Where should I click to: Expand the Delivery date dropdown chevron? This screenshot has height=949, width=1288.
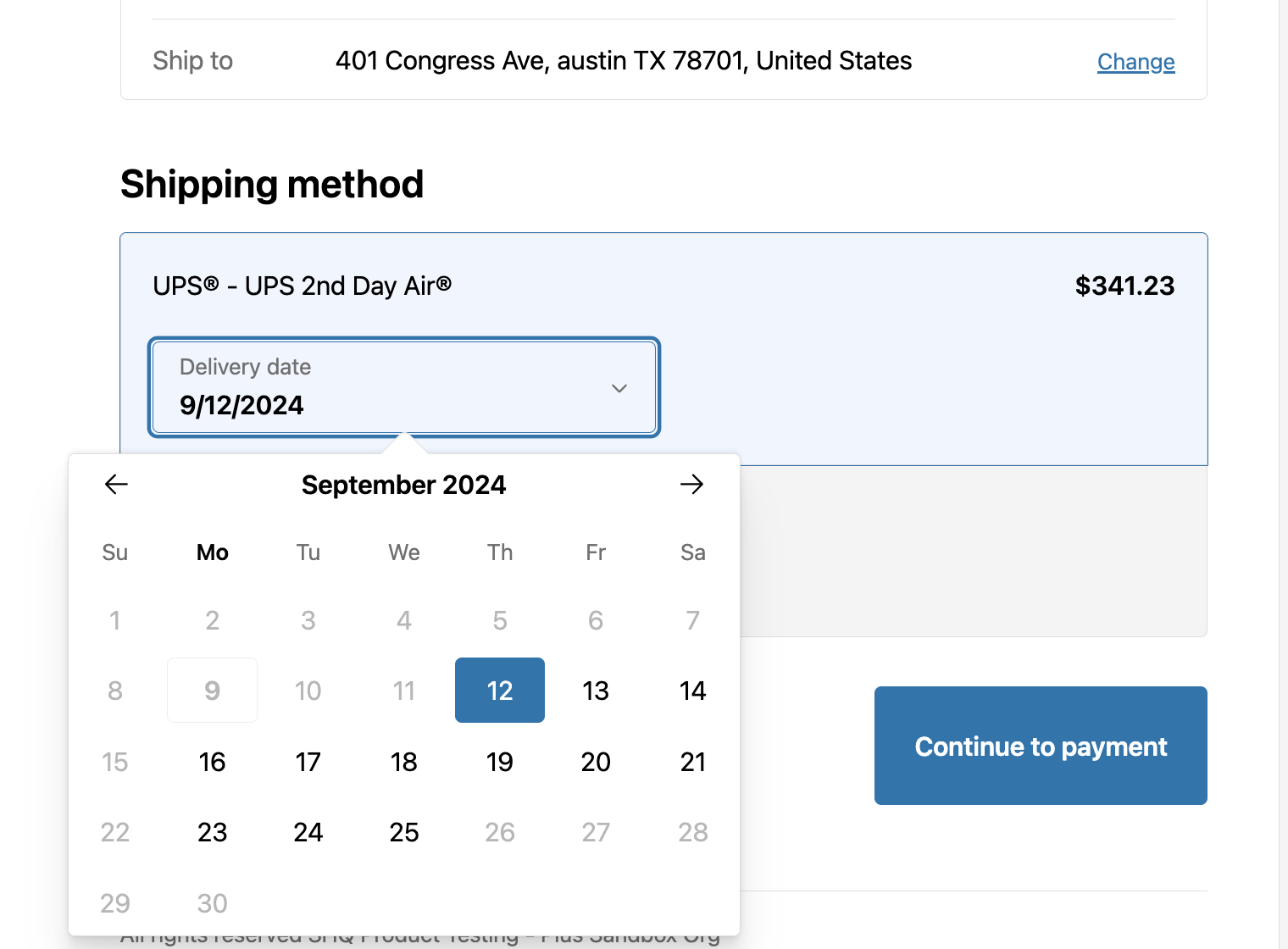click(x=619, y=388)
